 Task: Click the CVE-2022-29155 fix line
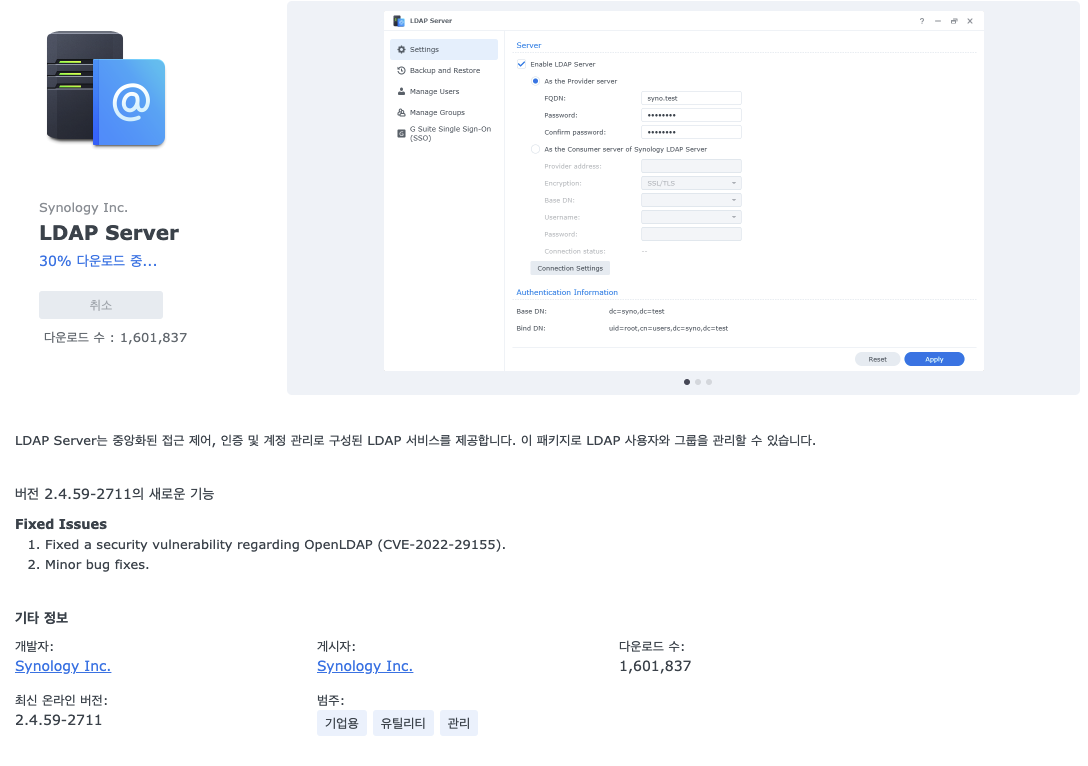[275, 545]
